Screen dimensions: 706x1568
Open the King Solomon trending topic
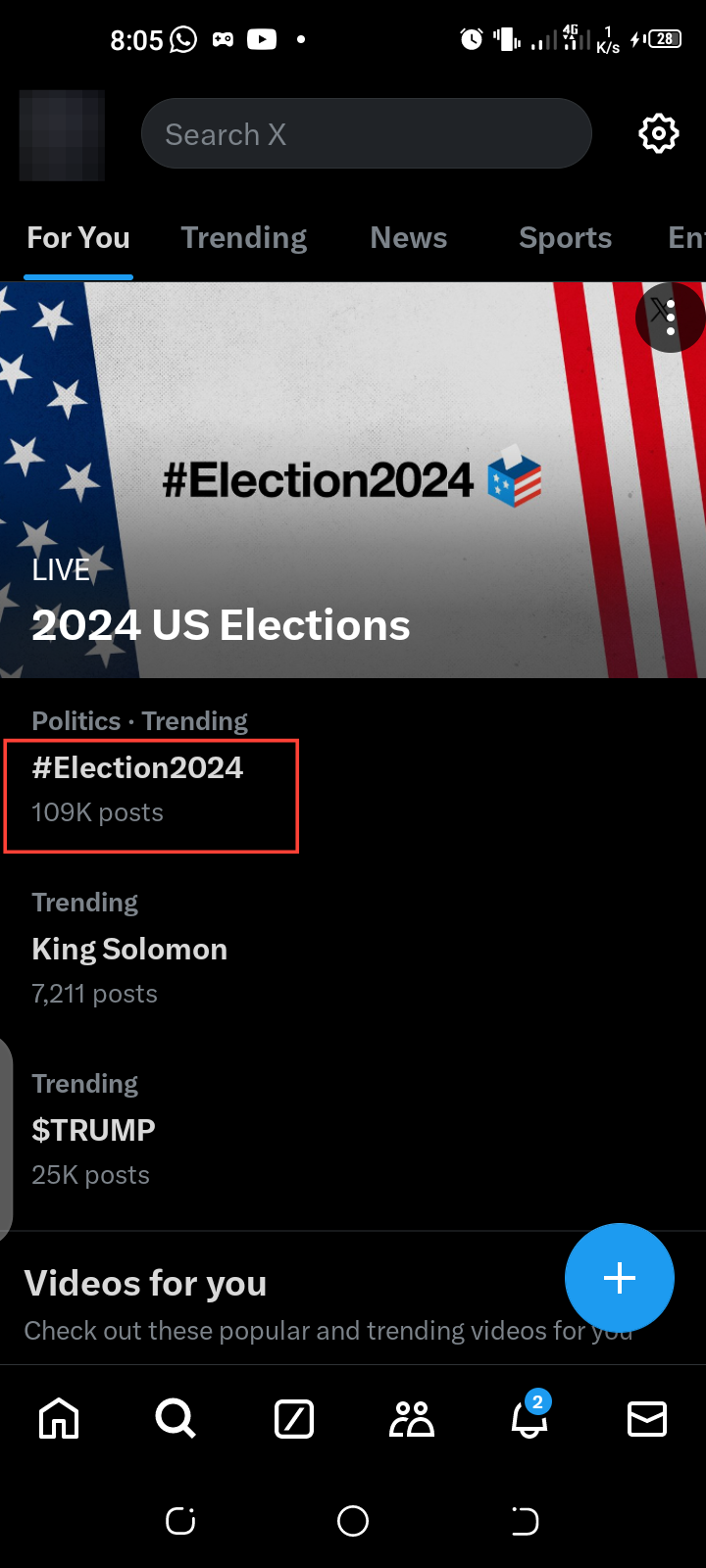(x=129, y=950)
